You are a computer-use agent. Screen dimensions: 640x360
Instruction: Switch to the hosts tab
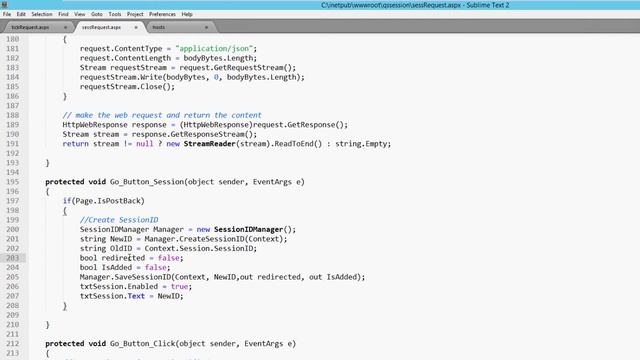click(x=158, y=27)
